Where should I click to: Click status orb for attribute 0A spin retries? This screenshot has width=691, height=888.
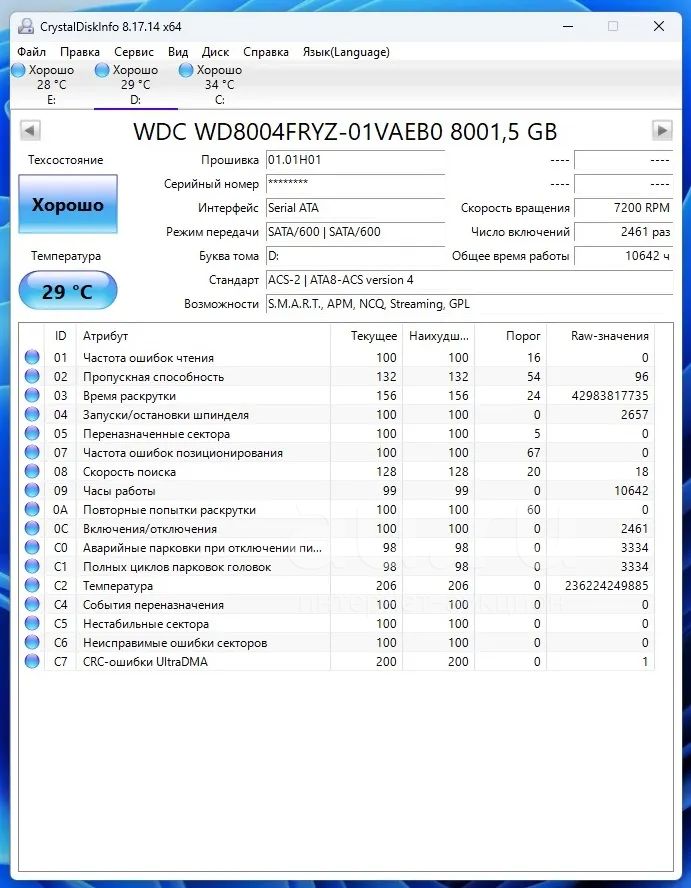click(x=32, y=509)
